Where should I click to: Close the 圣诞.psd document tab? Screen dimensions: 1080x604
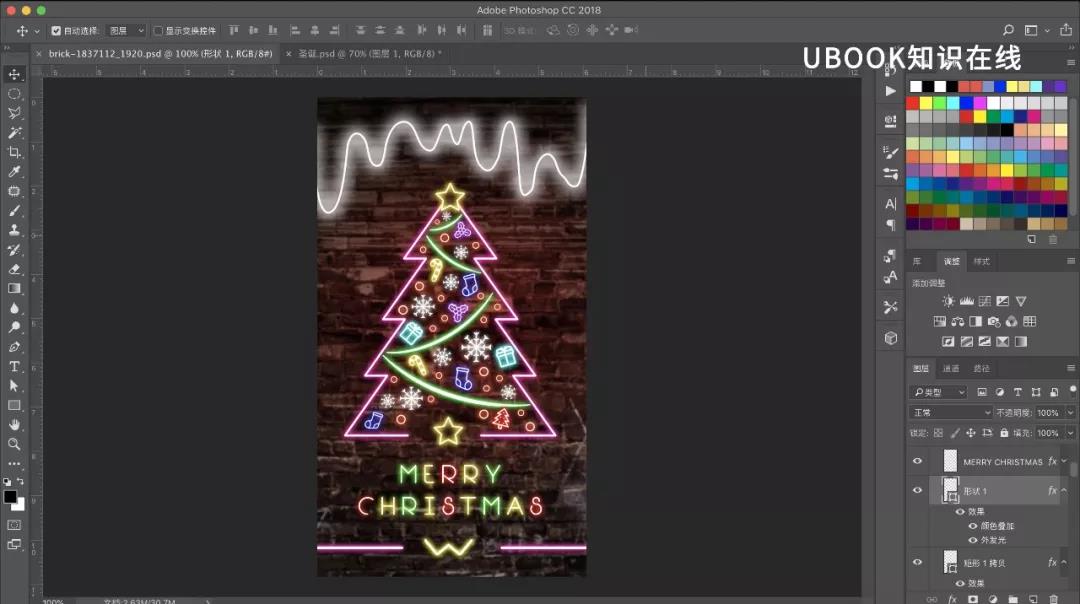tap(289, 53)
